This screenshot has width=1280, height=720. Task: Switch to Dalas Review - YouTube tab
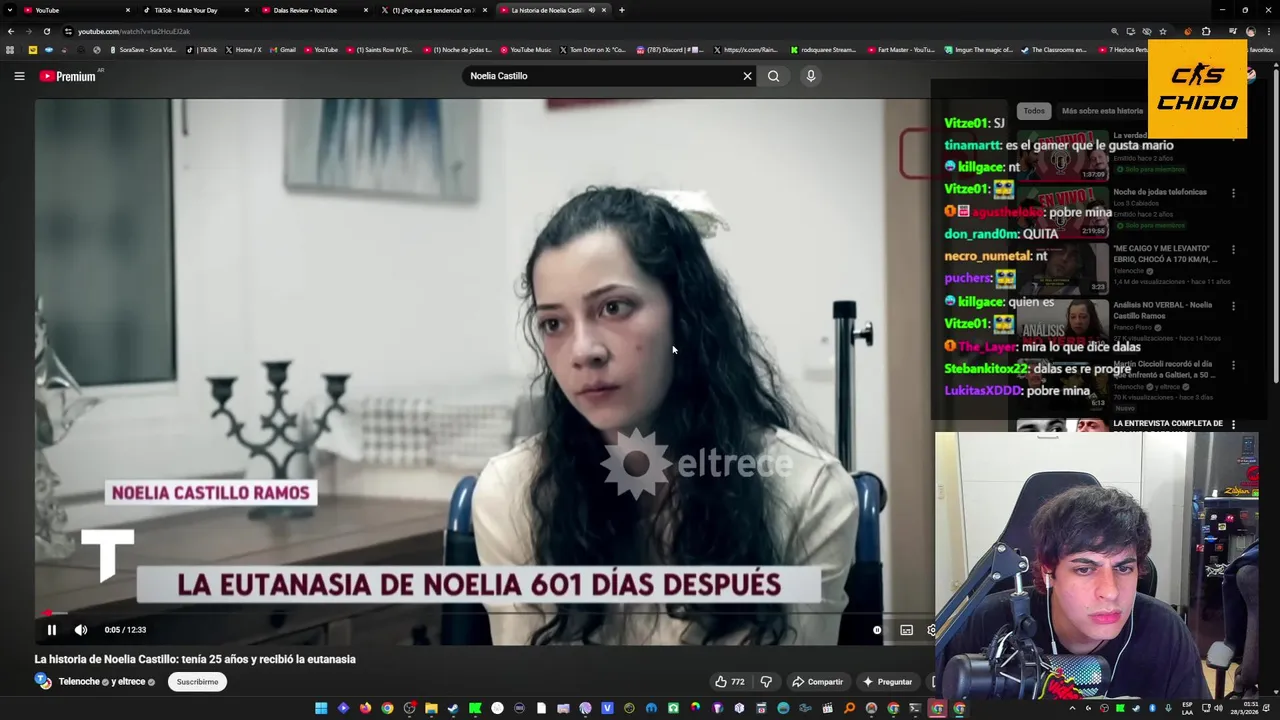313,10
